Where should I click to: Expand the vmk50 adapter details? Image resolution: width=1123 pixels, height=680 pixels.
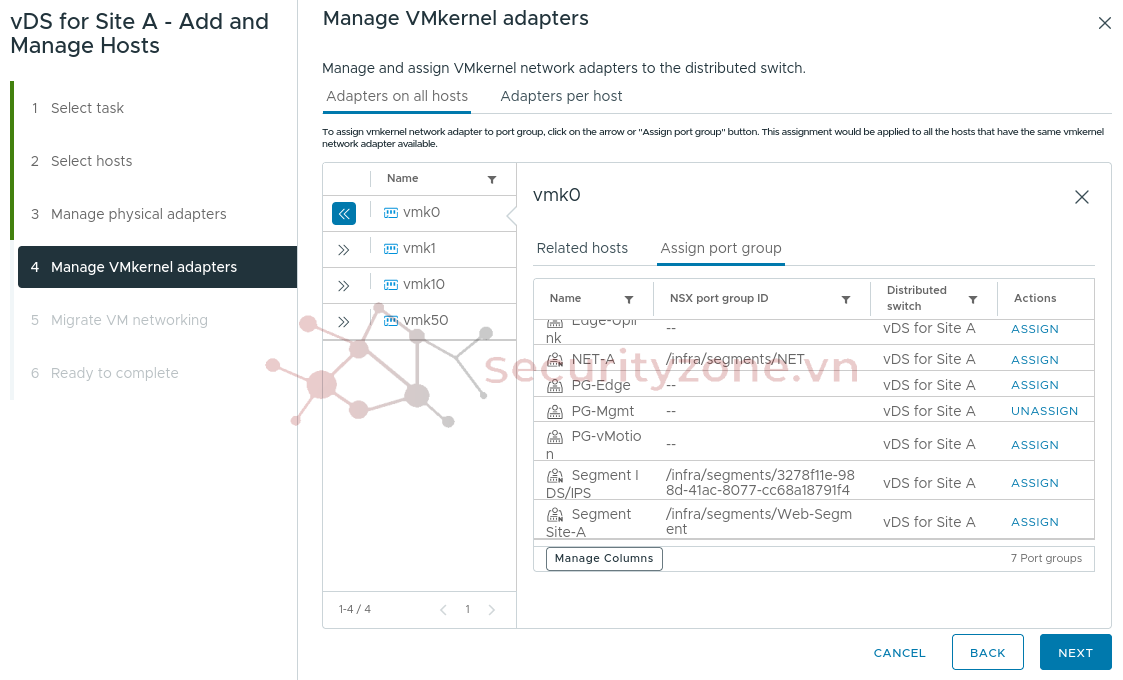click(344, 321)
